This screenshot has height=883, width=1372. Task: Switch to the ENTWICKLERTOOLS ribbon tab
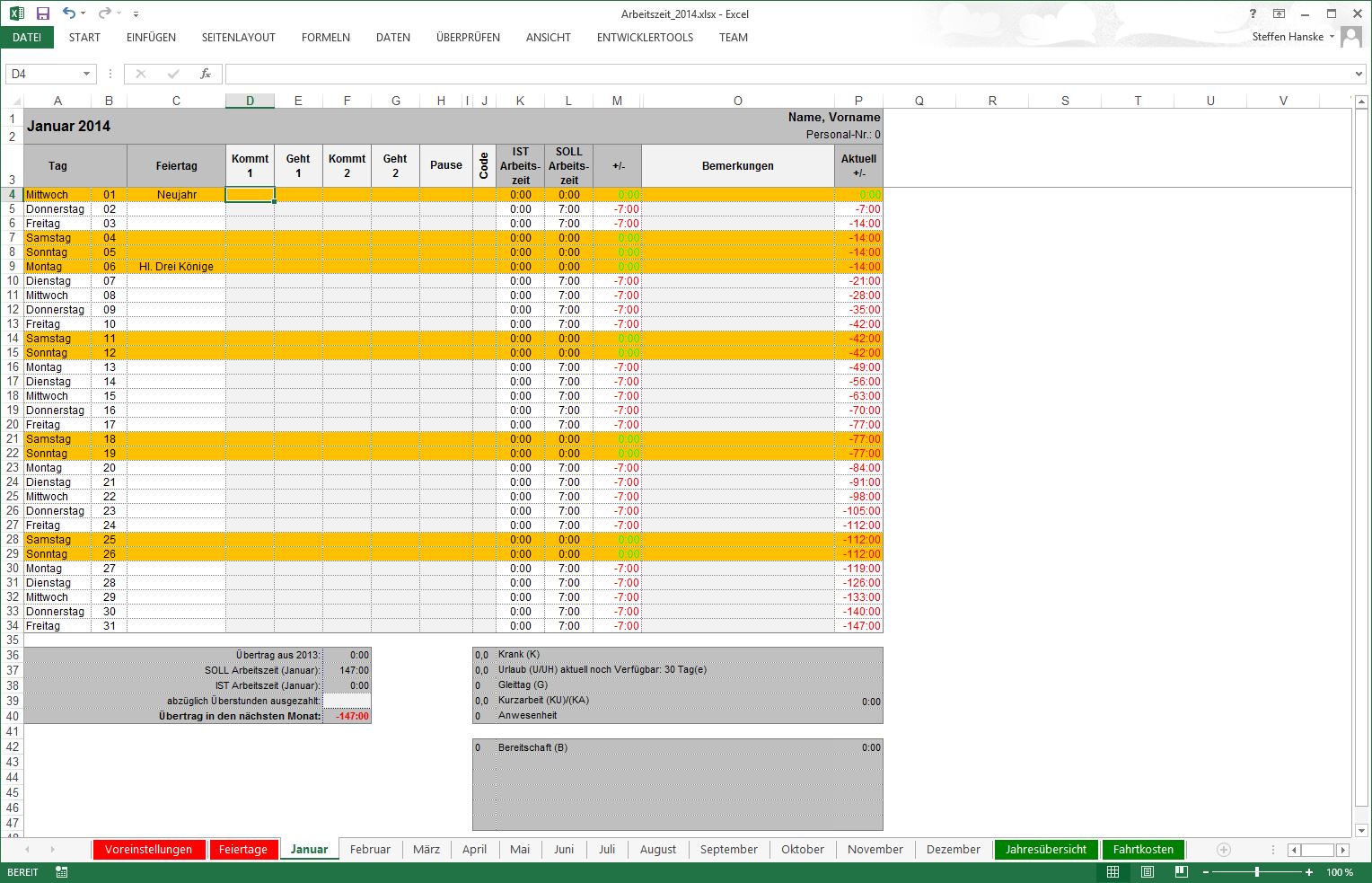[645, 37]
